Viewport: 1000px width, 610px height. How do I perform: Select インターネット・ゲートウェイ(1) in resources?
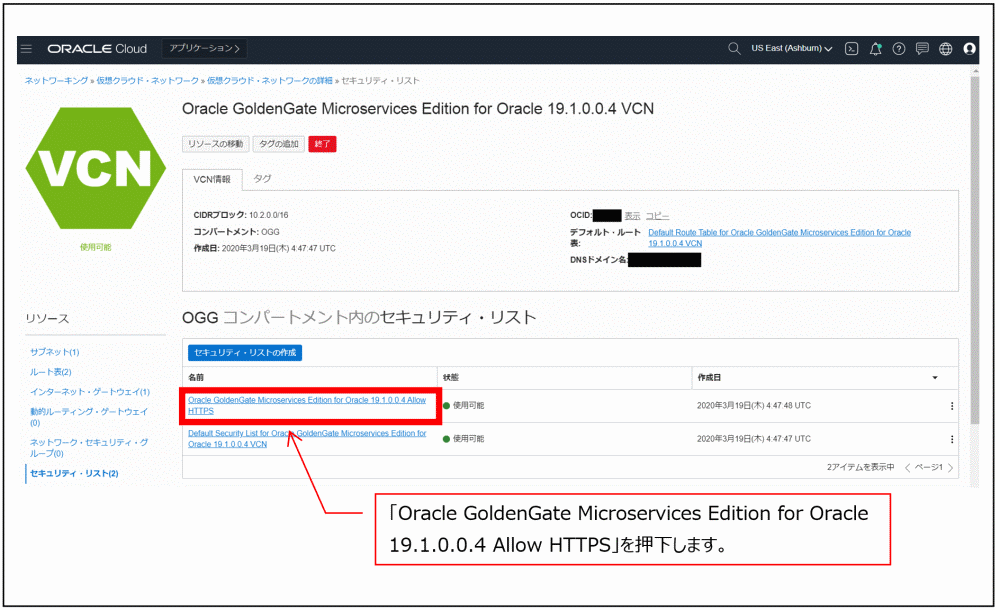[90, 392]
